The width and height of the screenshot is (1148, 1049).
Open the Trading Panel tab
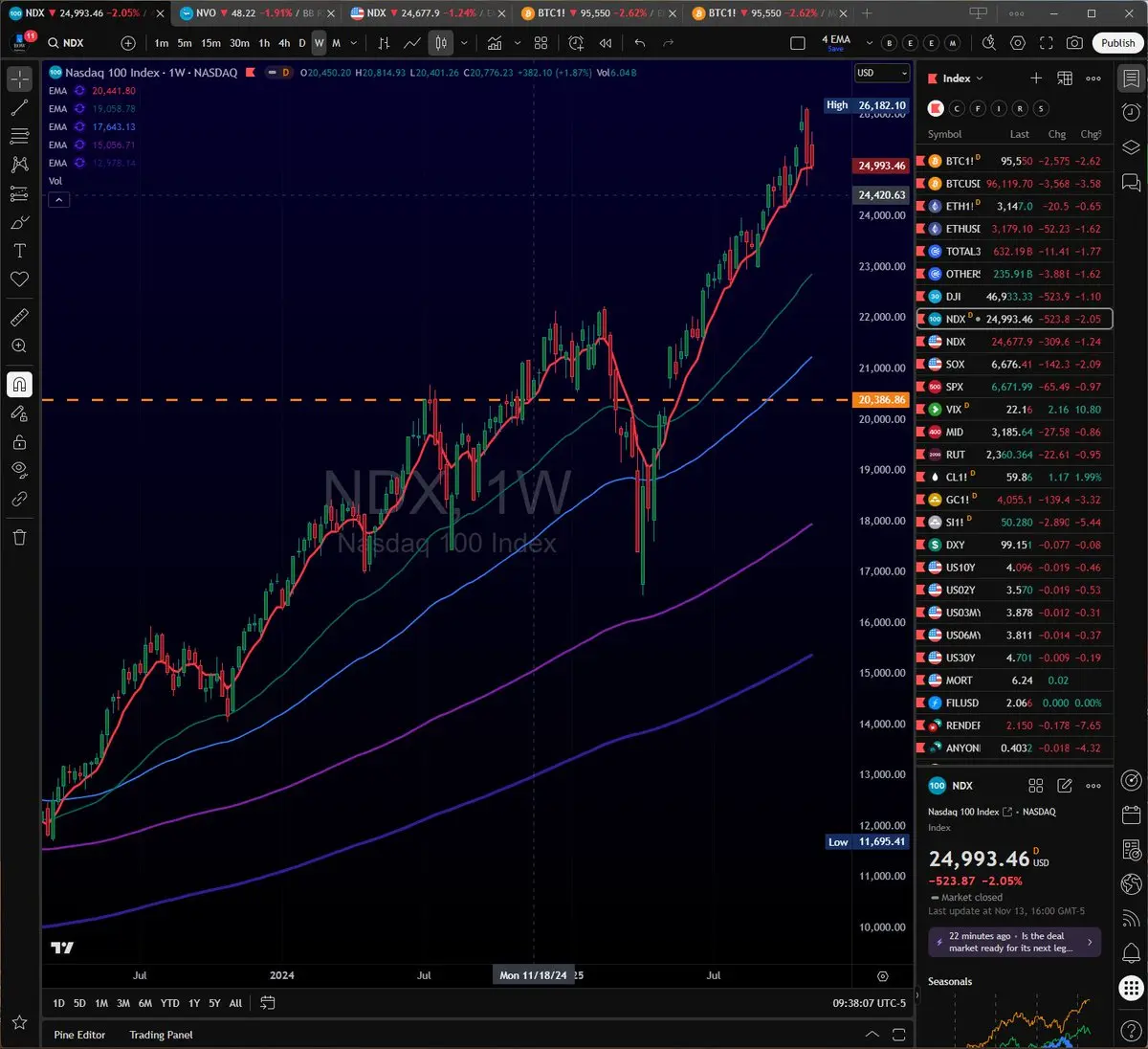coord(161,1035)
